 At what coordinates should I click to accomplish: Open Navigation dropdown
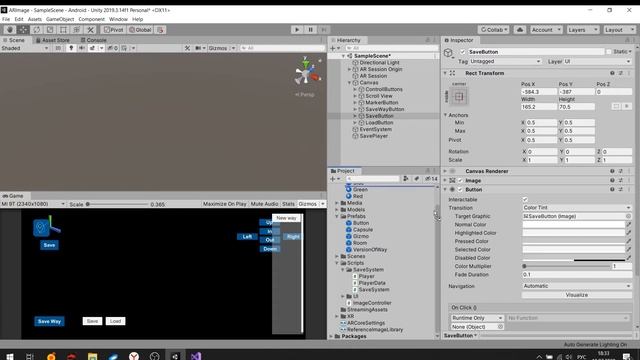(577, 286)
